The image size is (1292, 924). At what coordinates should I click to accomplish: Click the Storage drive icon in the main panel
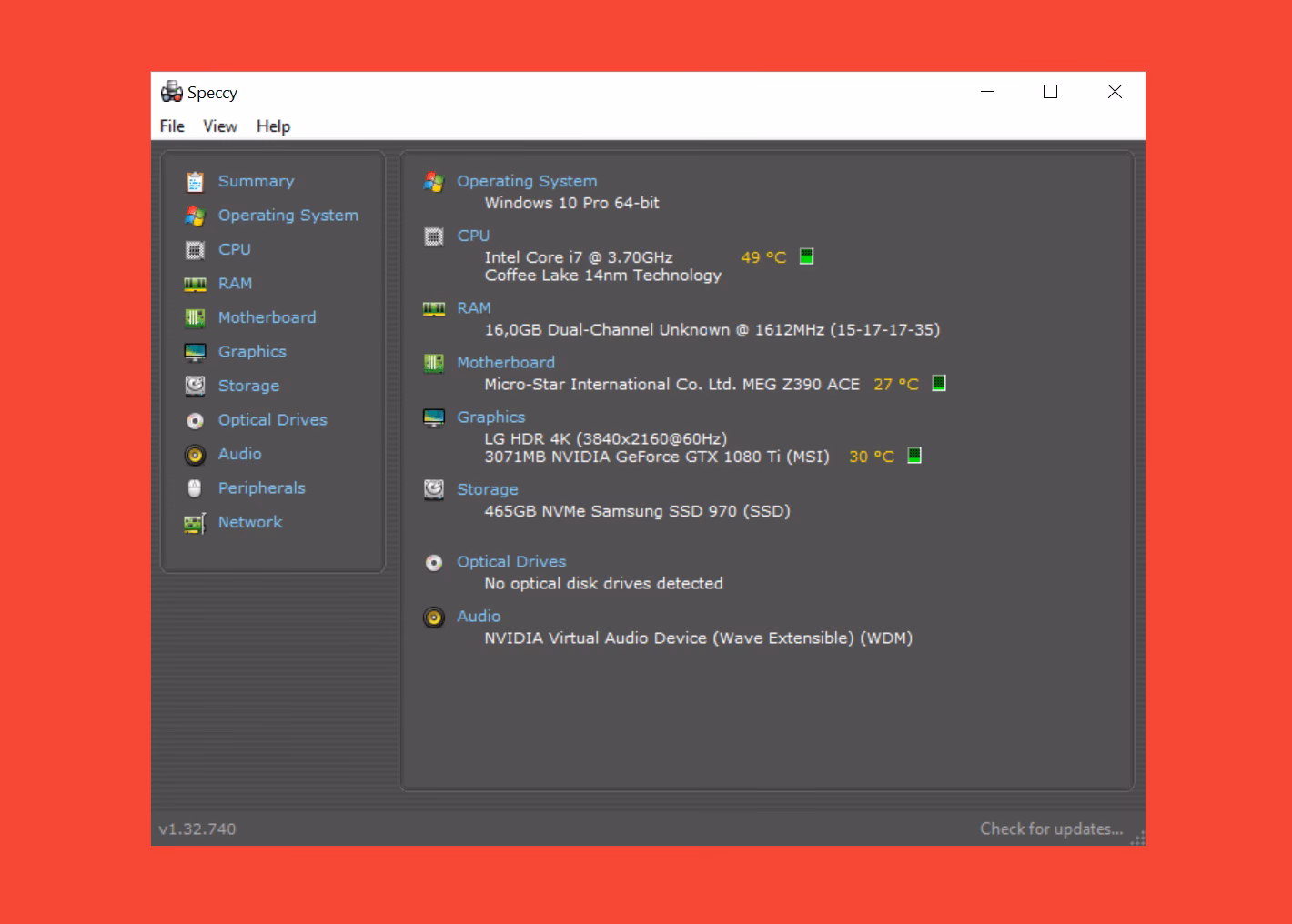pyautogui.click(x=434, y=489)
